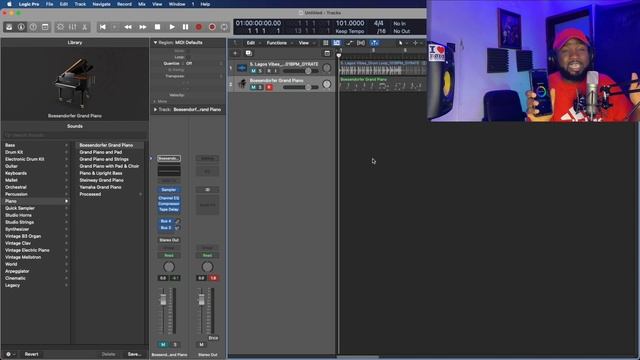
Task: Open the Sampler instrument slot
Action: [169, 190]
